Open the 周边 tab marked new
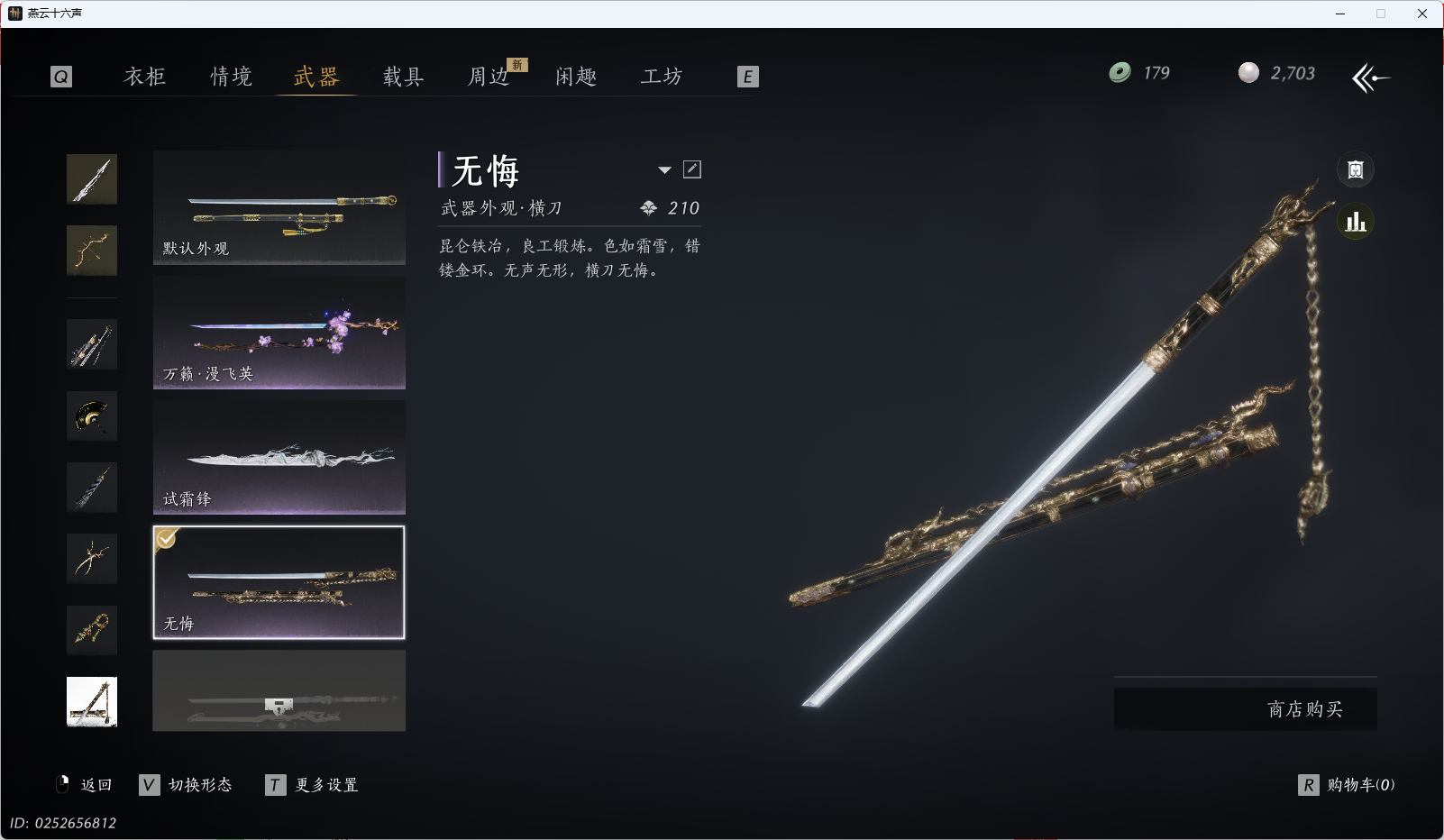 pos(489,77)
